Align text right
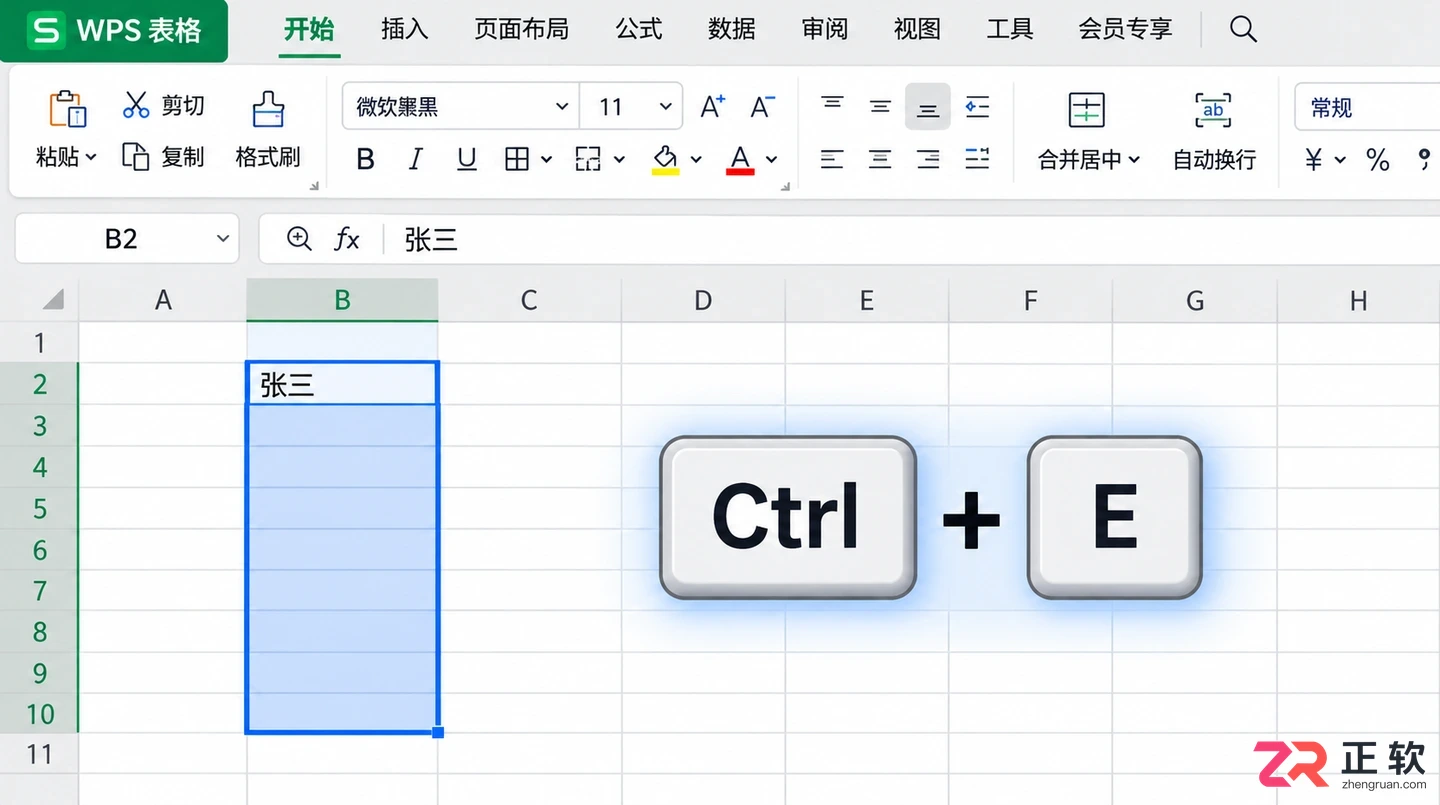The height and width of the screenshot is (805, 1440). point(928,159)
